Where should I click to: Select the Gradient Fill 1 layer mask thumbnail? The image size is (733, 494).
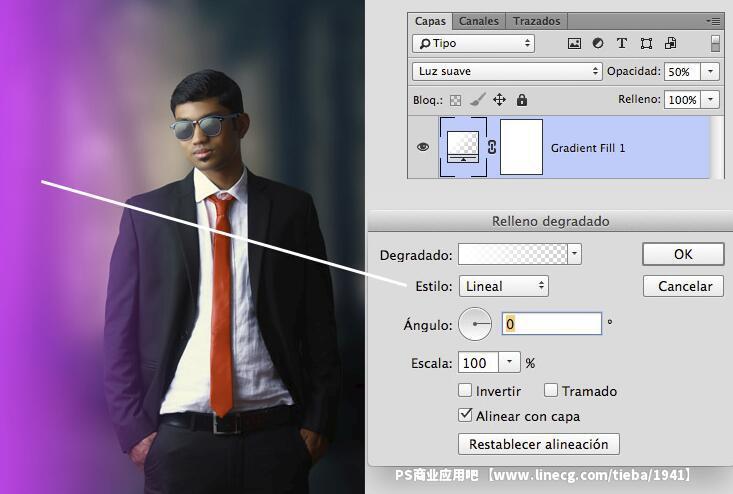point(521,147)
